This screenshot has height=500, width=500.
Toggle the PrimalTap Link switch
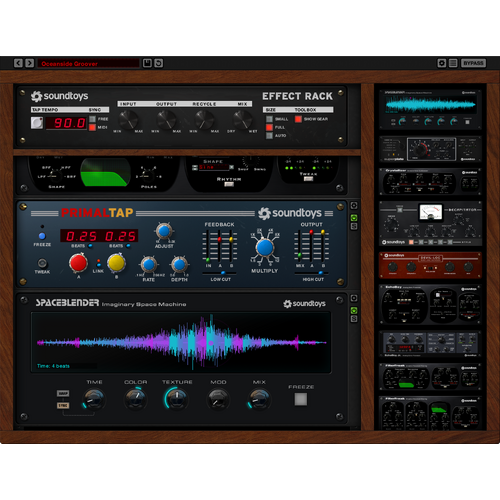point(98,263)
